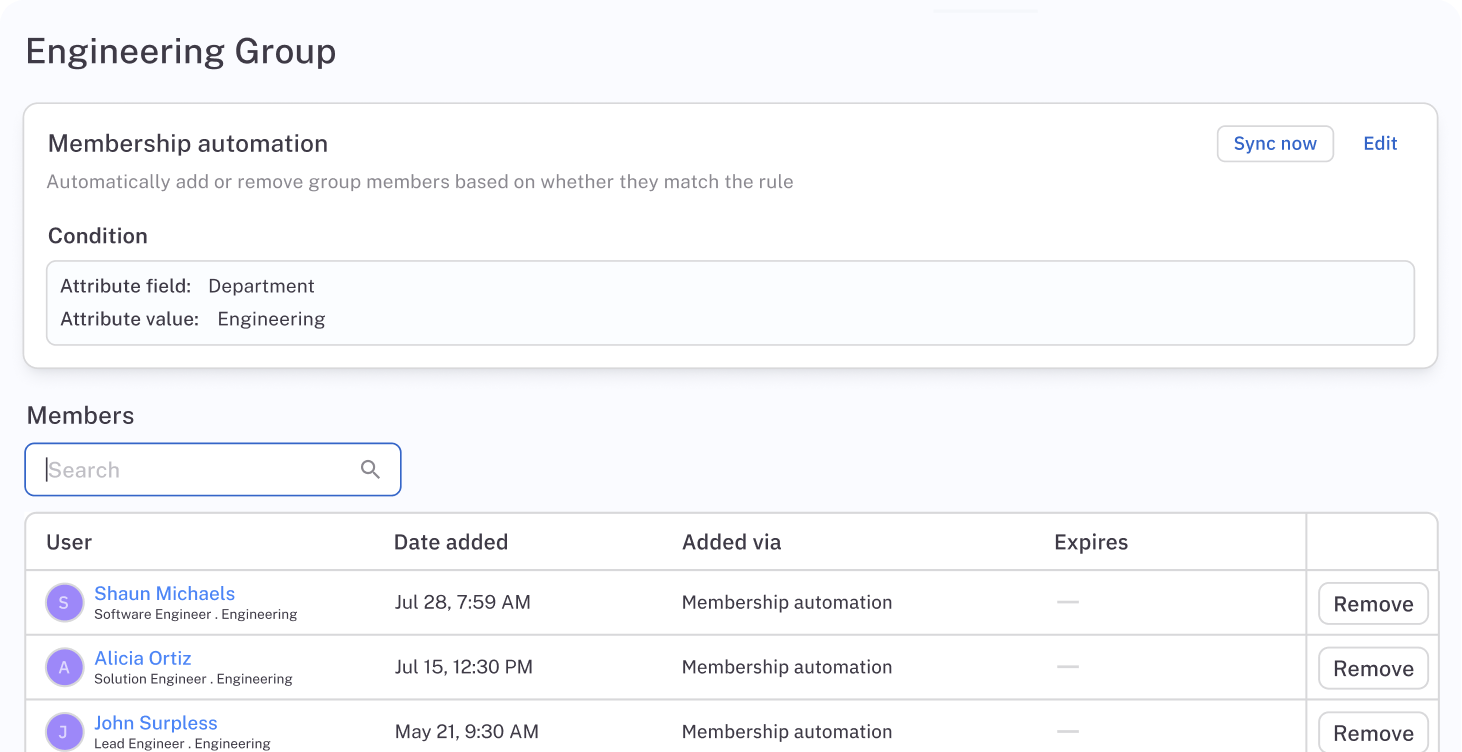Sort members by the Date added column
Screen dimensions: 1462x752
451,542
